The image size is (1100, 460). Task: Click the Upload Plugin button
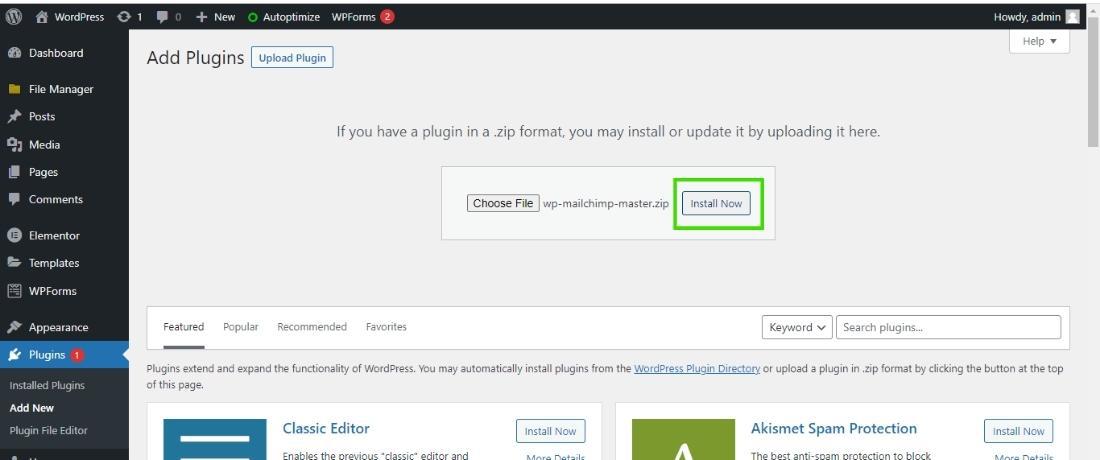pos(292,58)
